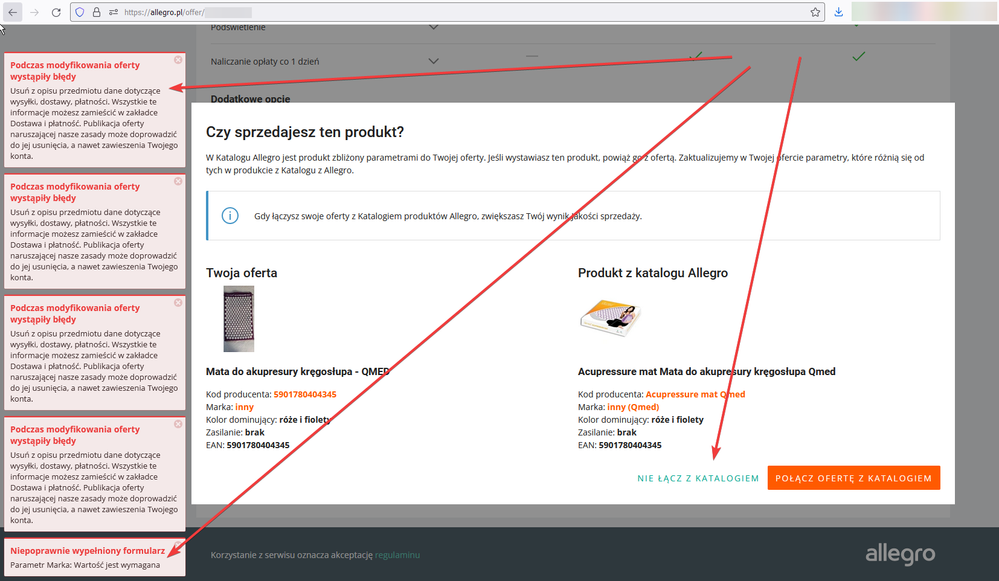Go back with the browser back arrow

[13, 12]
